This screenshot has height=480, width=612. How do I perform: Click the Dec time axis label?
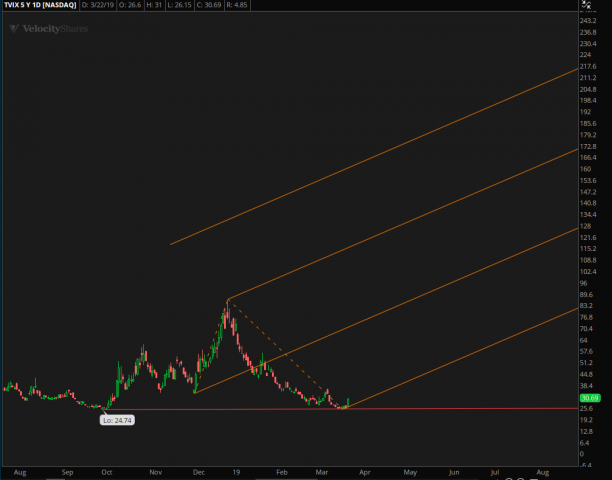[199, 472]
